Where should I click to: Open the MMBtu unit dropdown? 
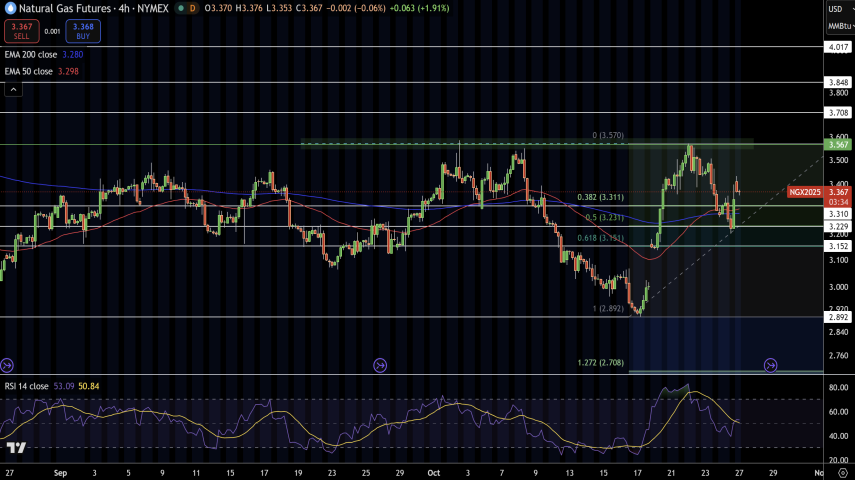[837, 25]
